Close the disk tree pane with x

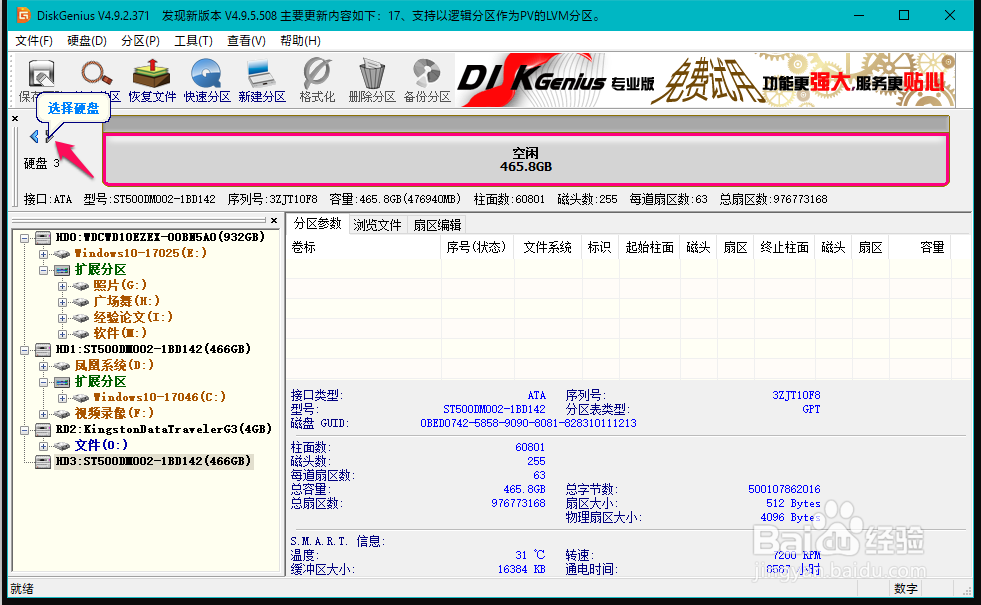point(273,220)
